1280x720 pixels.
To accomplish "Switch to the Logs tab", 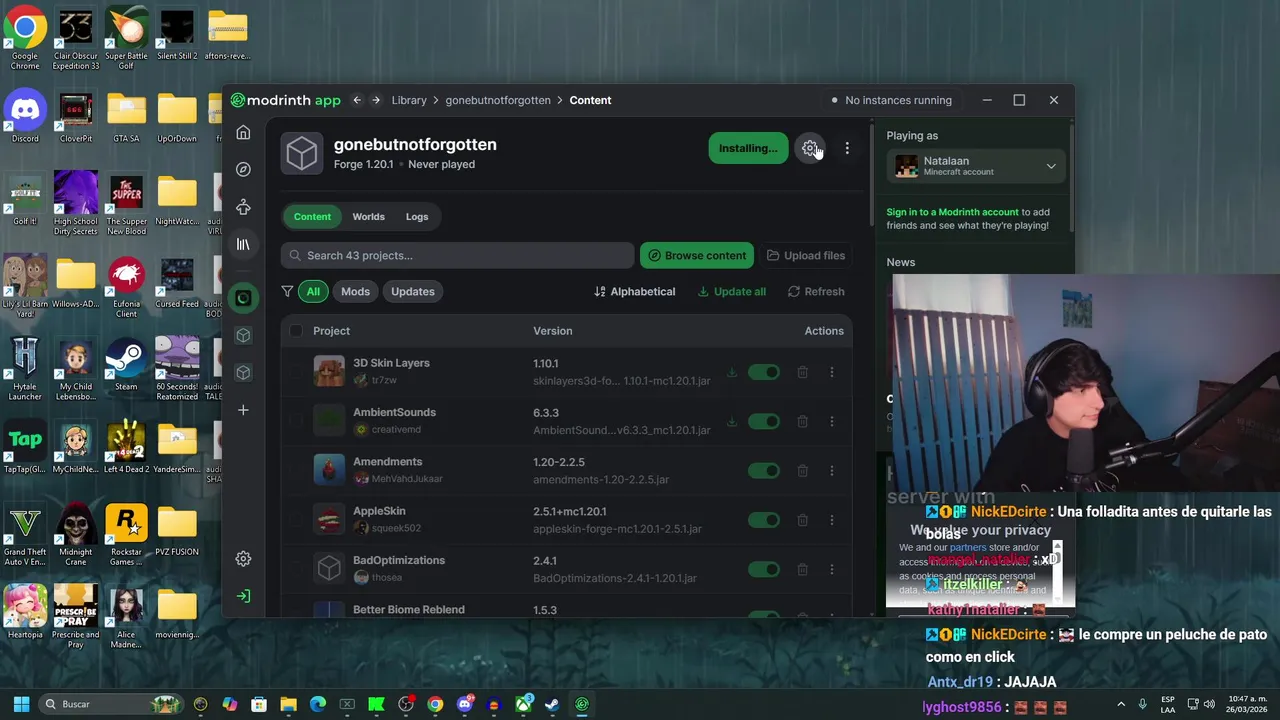I will click(417, 216).
